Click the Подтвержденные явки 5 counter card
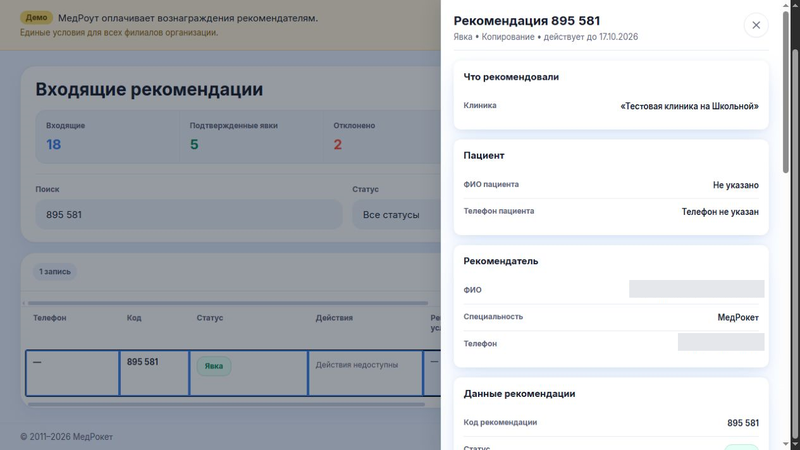 point(252,137)
